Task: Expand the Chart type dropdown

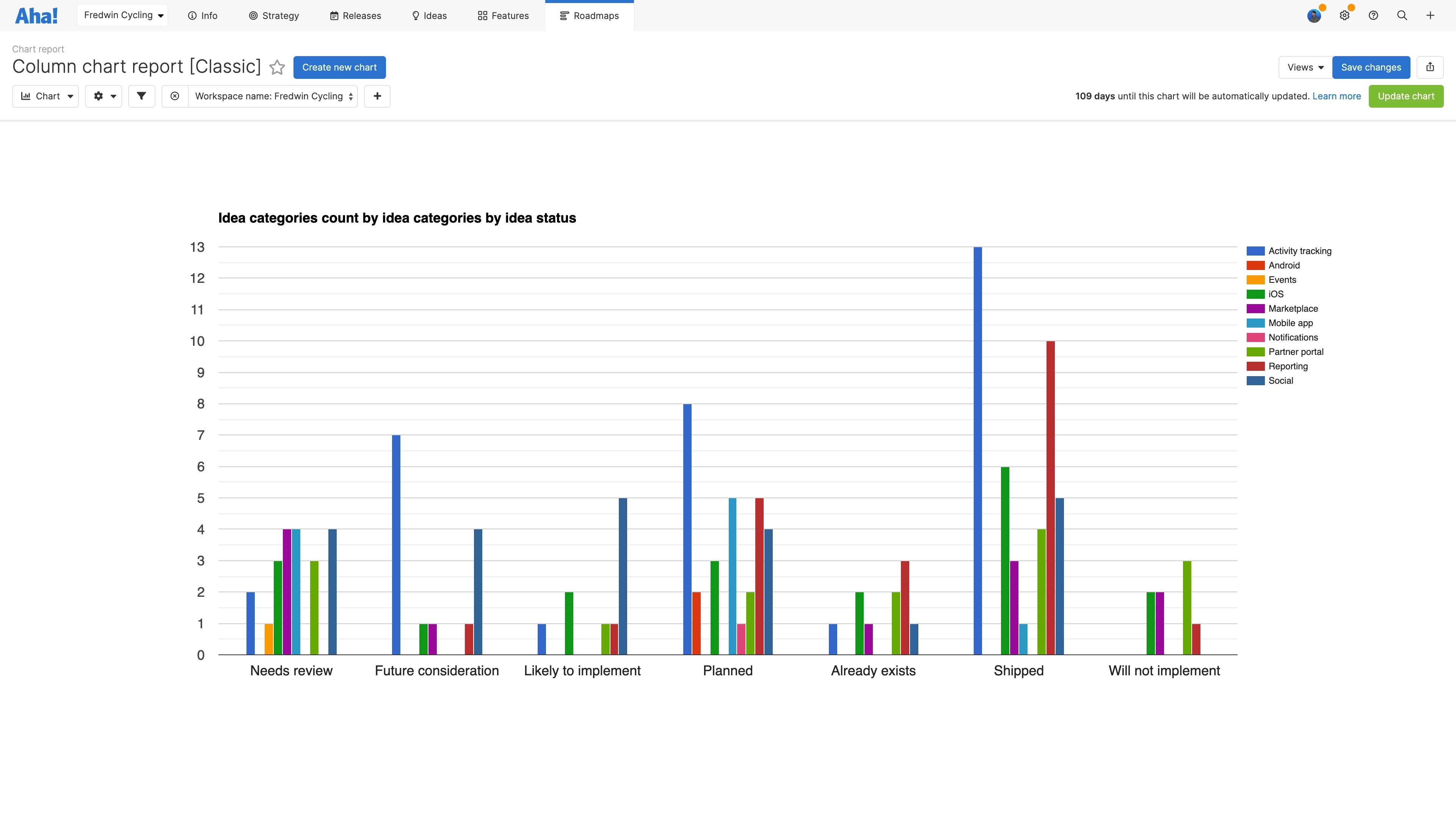Action: click(x=46, y=96)
